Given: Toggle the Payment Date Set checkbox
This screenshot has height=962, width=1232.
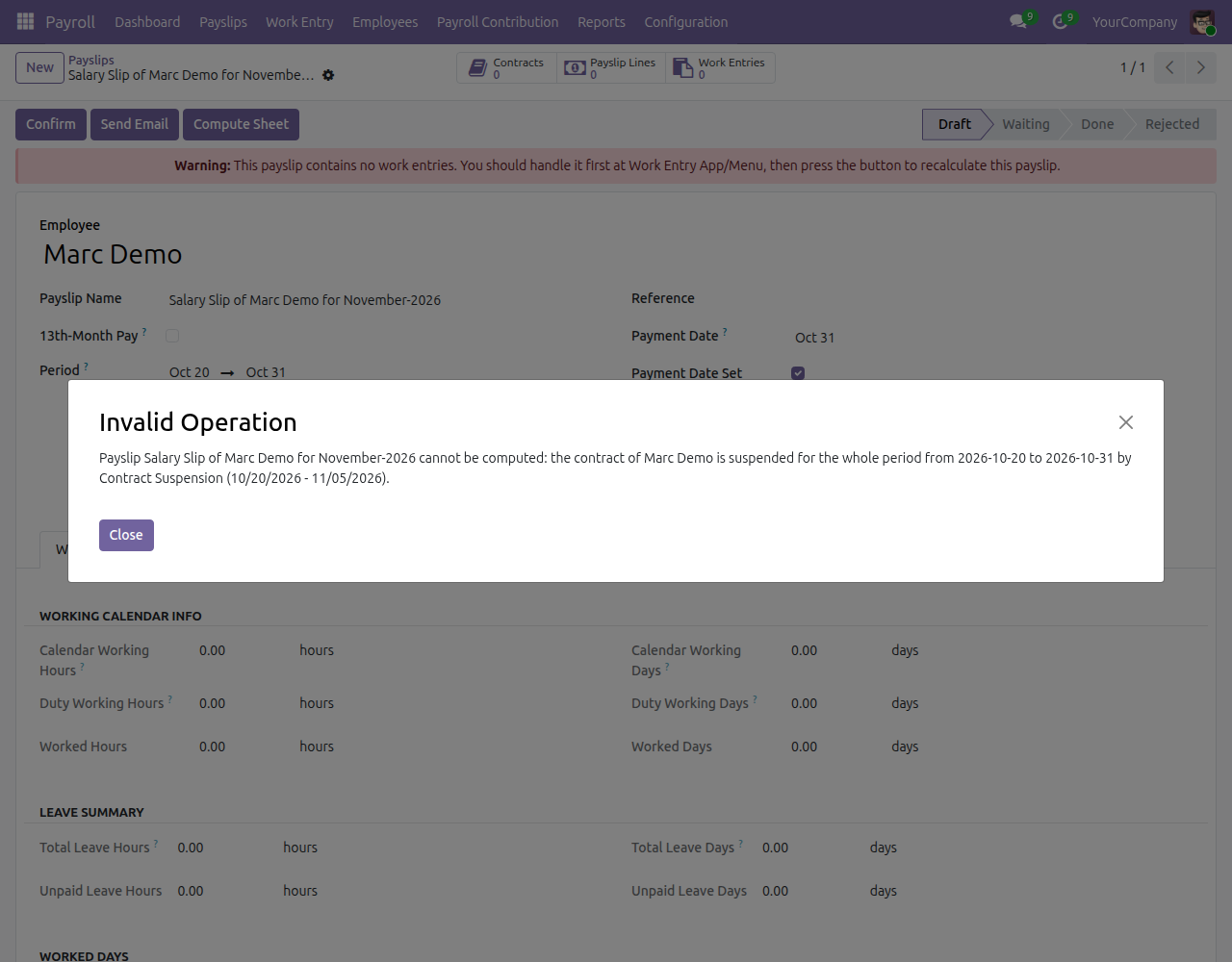Looking at the screenshot, I should [x=798, y=373].
